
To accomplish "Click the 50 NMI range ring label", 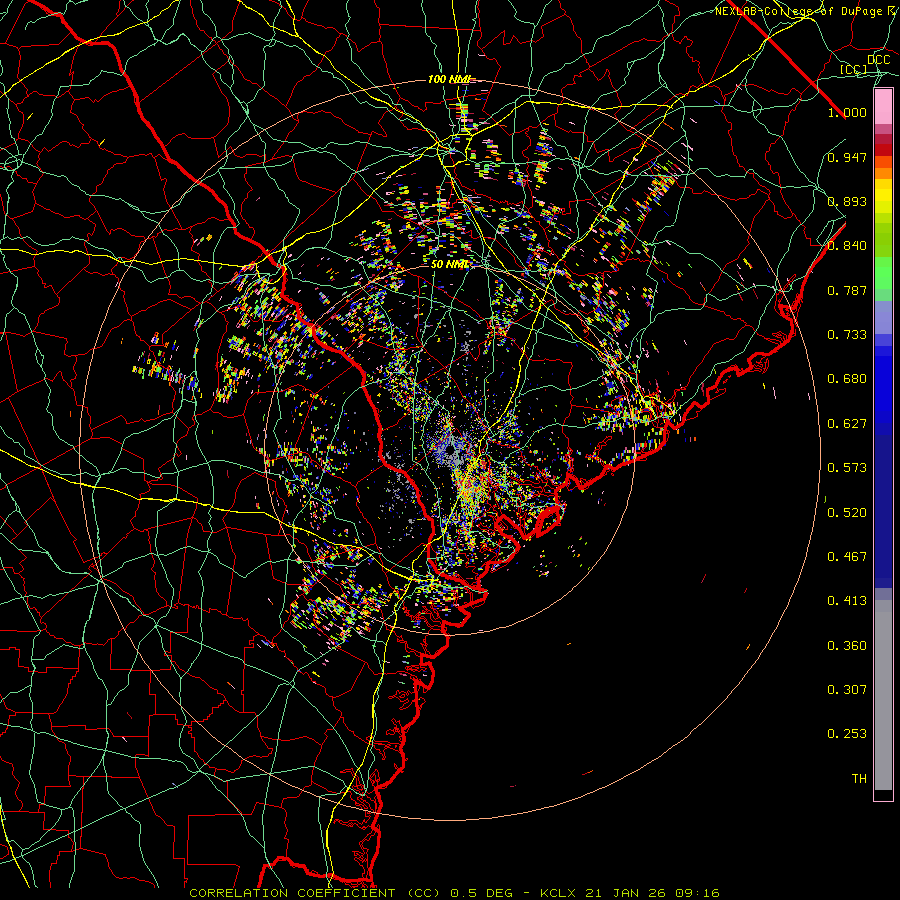I will 449,264.
